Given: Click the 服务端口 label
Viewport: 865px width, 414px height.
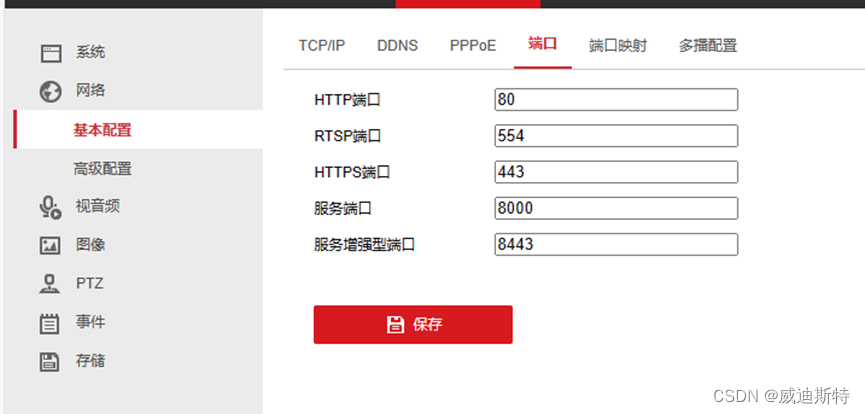Looking at the screenshot, I should (x=343, y=209).
